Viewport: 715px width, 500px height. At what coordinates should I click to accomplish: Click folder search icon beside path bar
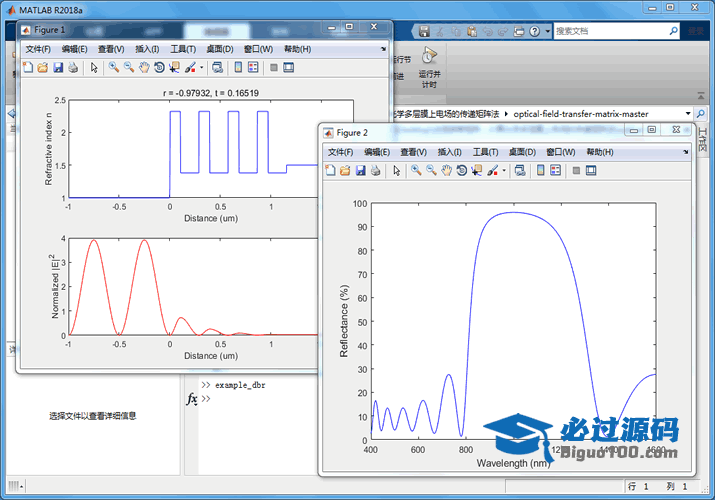click(700, 113)
